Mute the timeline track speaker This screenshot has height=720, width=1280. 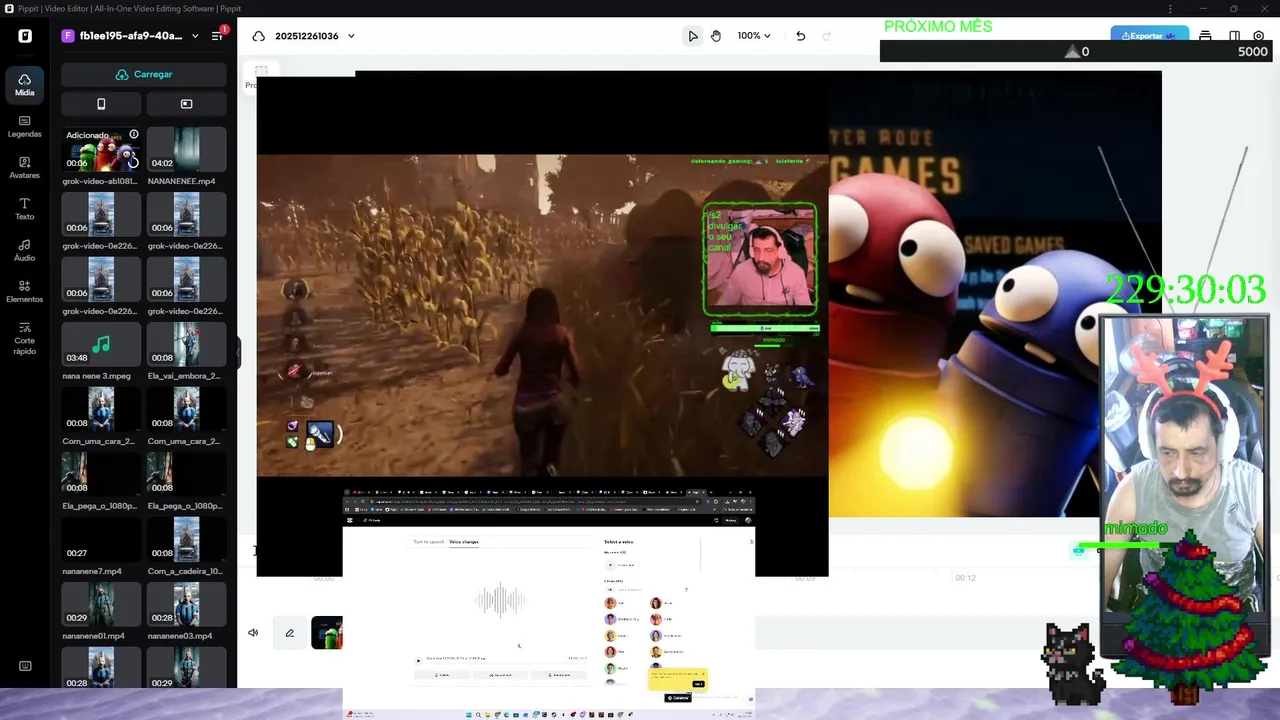(x=253, y=632)
